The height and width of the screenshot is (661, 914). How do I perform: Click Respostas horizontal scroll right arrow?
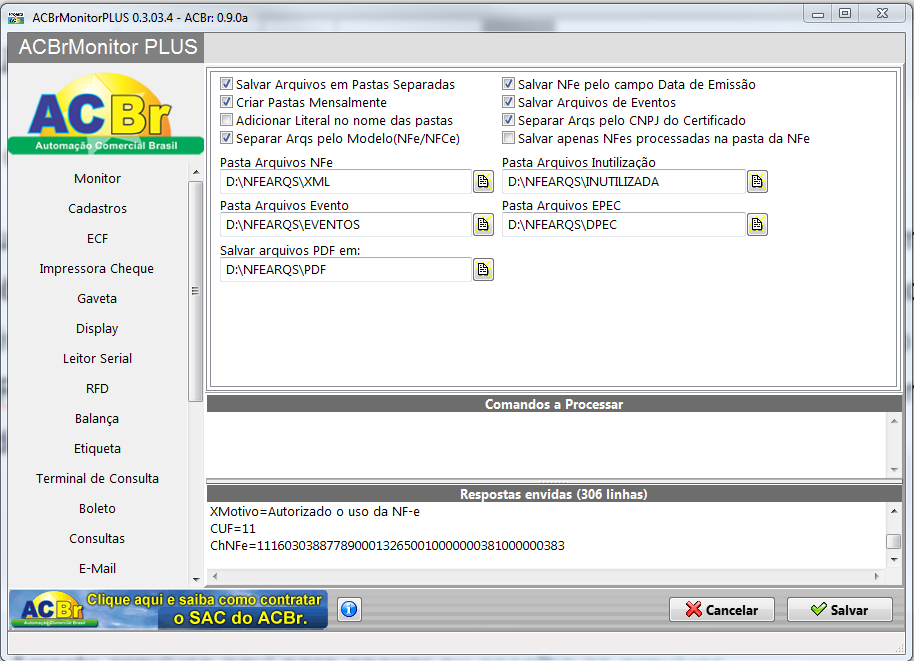pyautogui.click(x=877, y=576)
